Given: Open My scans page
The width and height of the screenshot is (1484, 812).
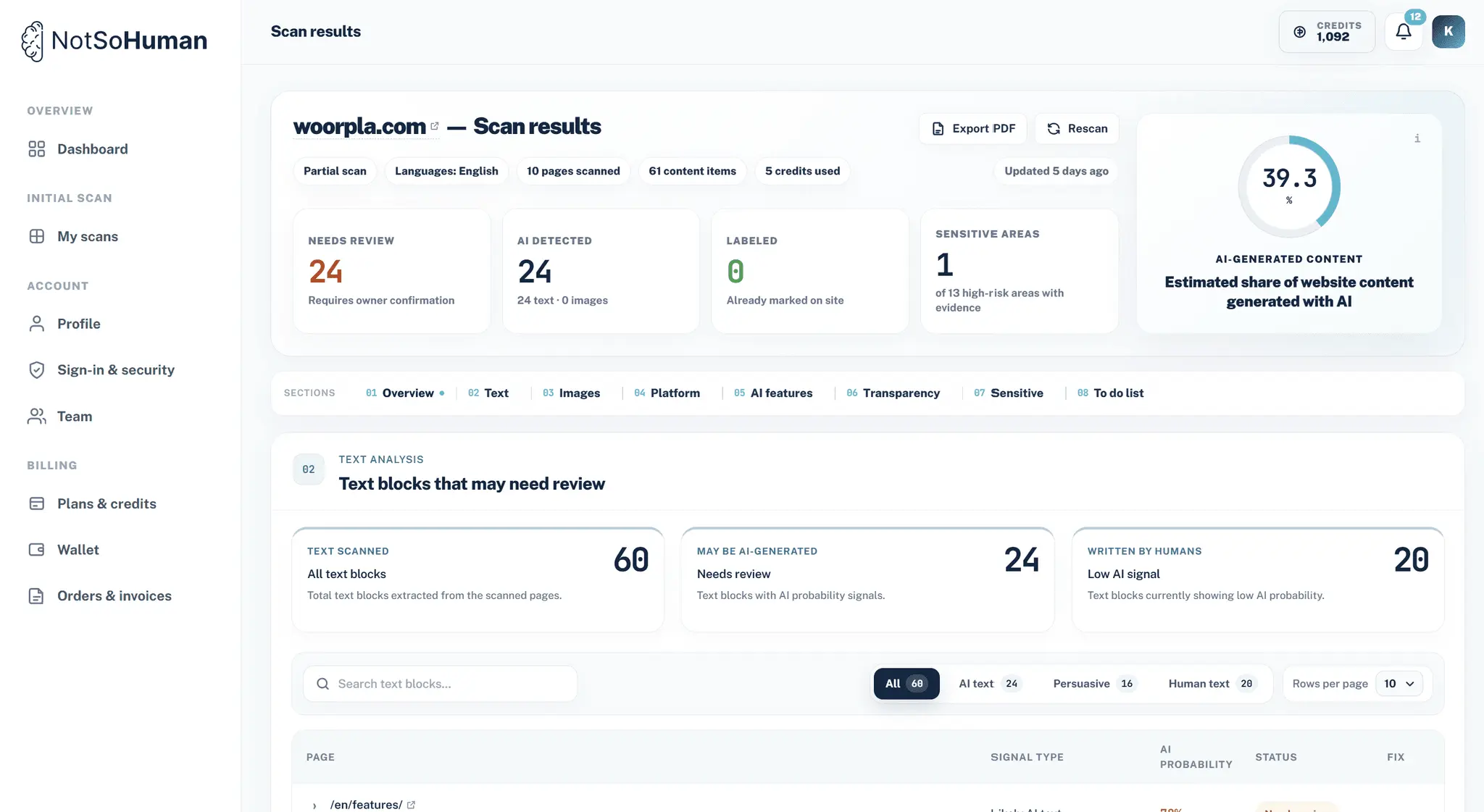Looking at the screenshot, I should click(87, 237).
